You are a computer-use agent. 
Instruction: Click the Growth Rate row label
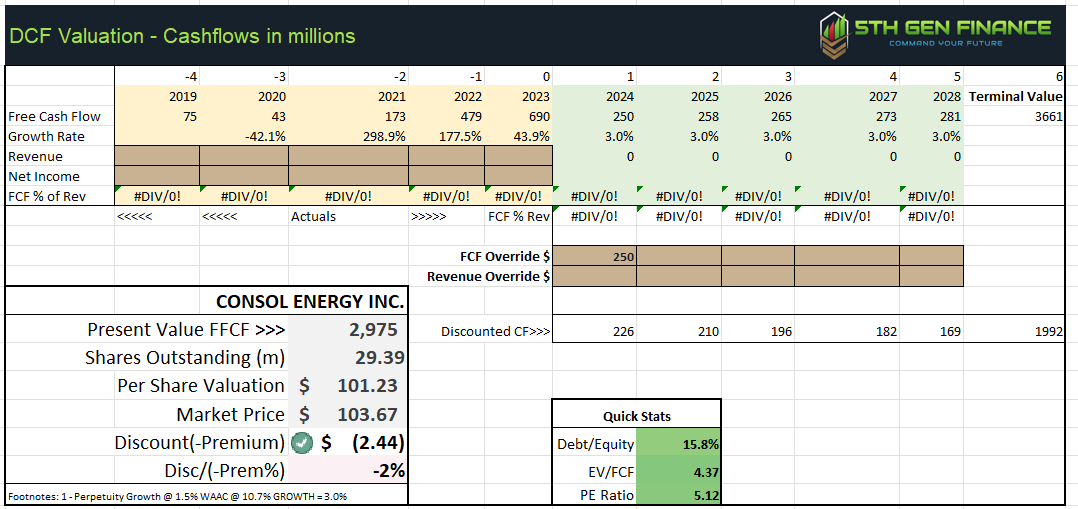coord(46,136)
